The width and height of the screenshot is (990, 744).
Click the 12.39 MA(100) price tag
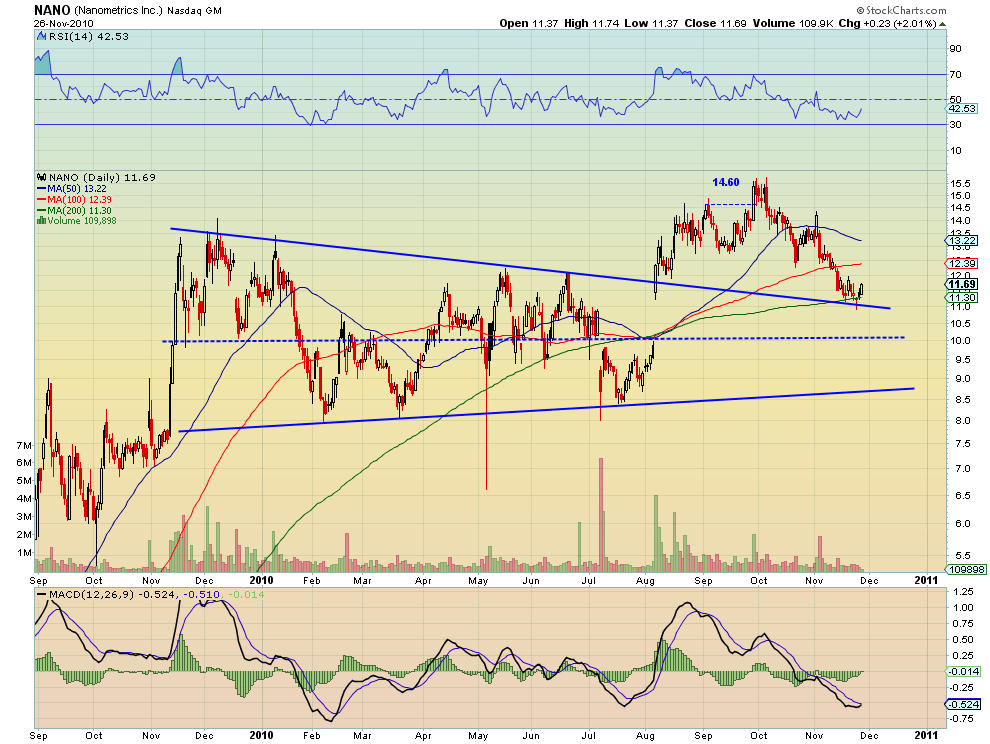click(963, 263)
